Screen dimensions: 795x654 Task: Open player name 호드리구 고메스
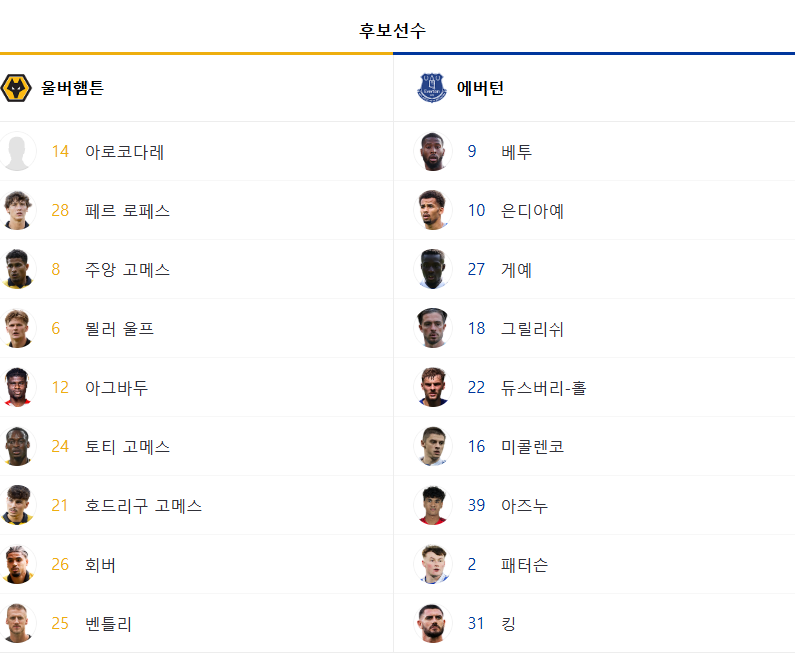point(143,505)
